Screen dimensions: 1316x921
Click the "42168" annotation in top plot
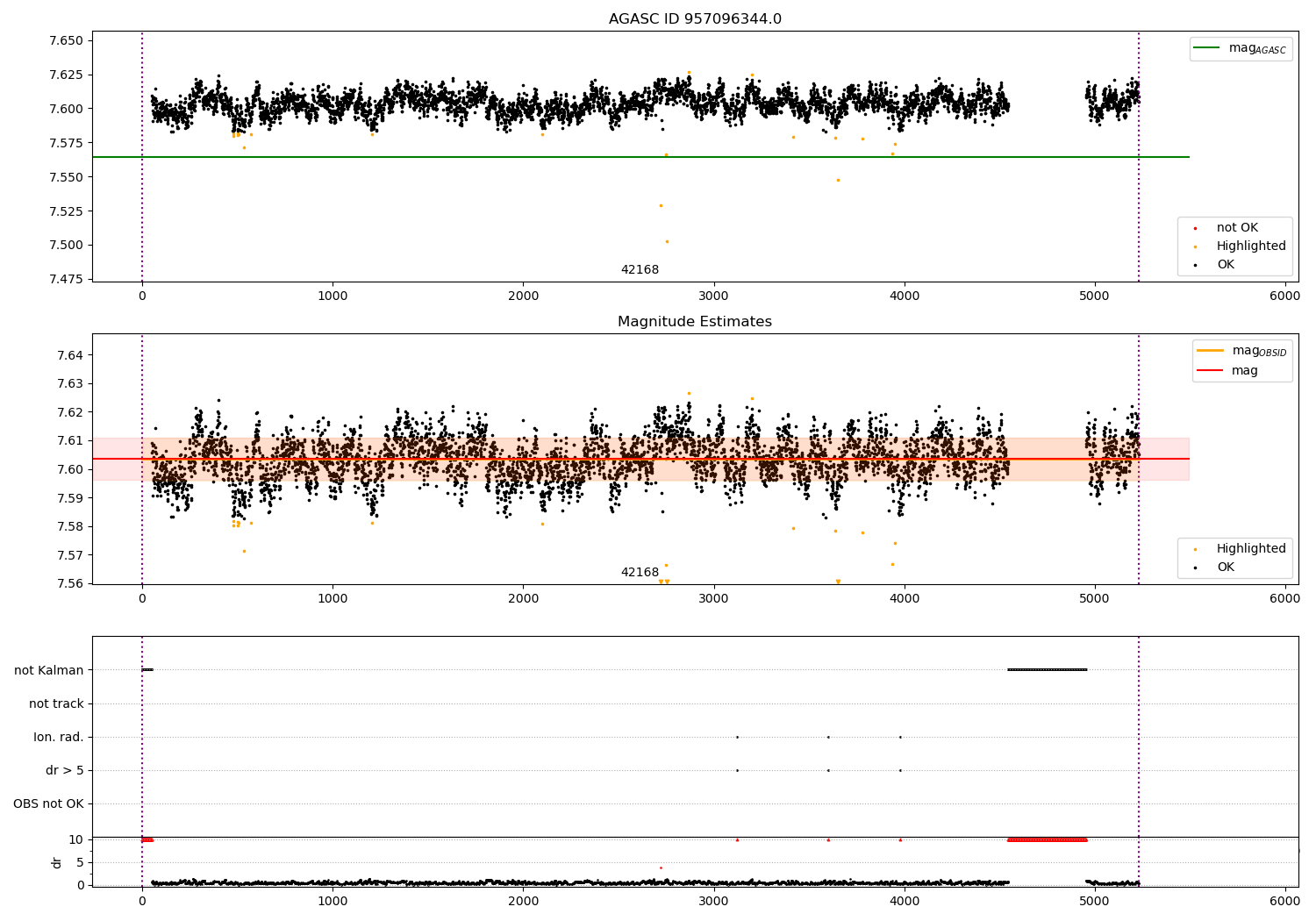(640, 270)
